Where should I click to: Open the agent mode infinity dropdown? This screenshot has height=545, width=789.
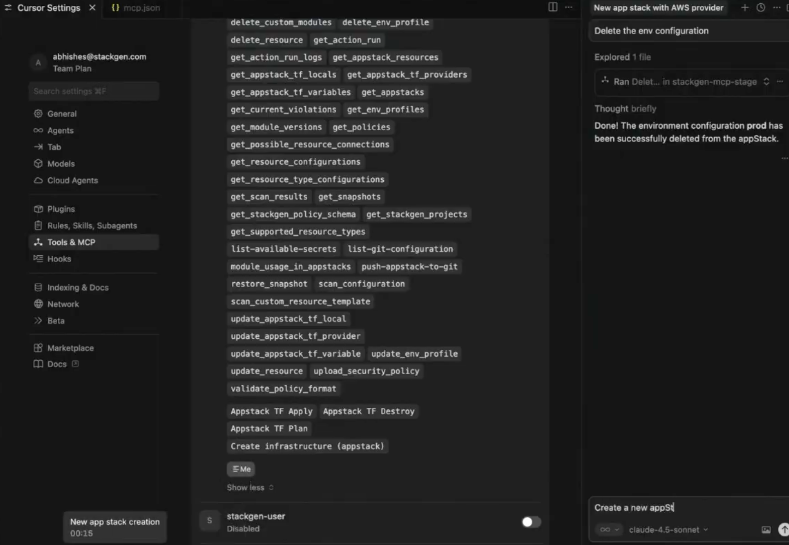tap(609, 529)
